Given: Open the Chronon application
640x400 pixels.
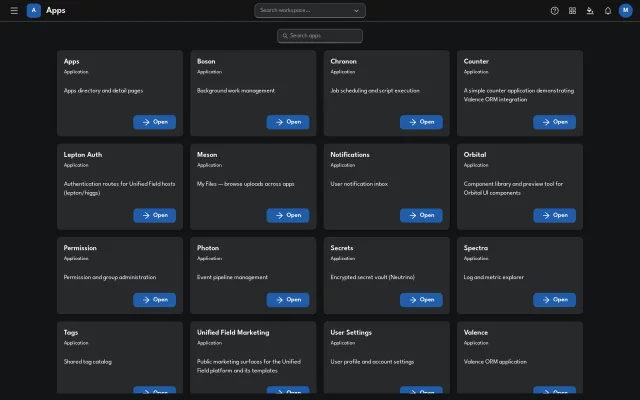Looking at the screenshot, I should click(x=421, y=122).
